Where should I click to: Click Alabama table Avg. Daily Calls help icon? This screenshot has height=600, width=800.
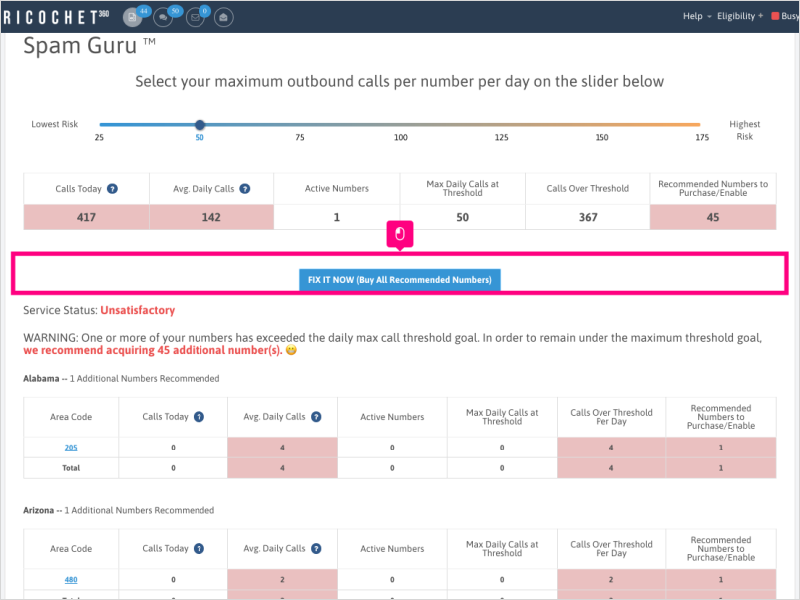tap(316, 417)
